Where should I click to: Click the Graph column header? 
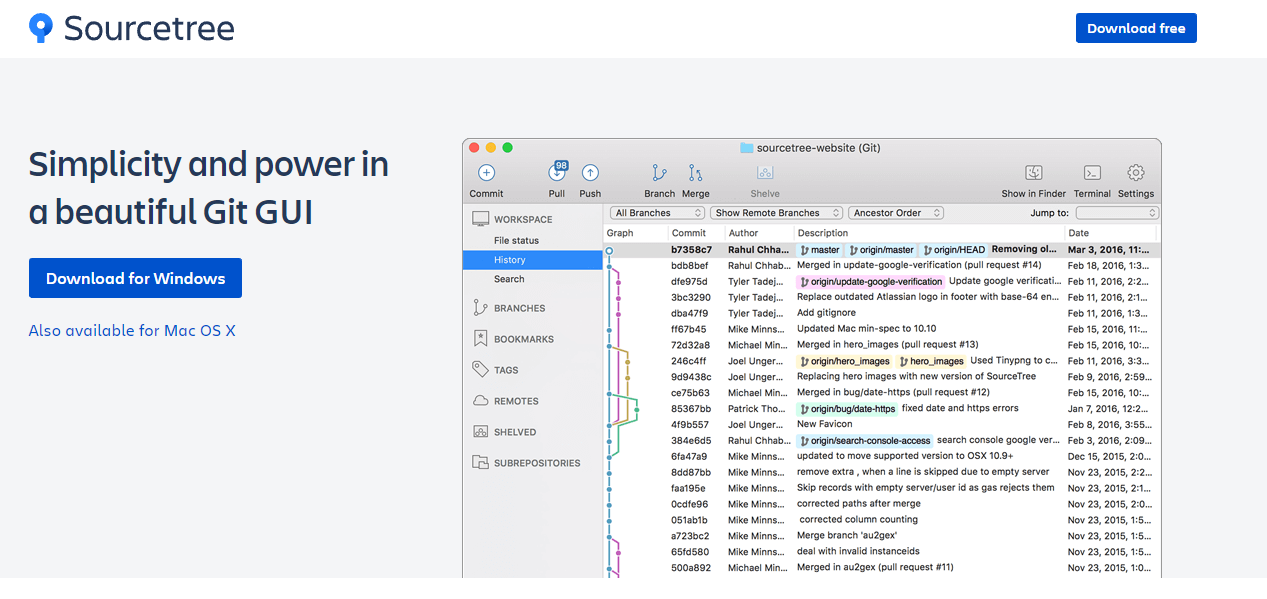click(635, 233)
